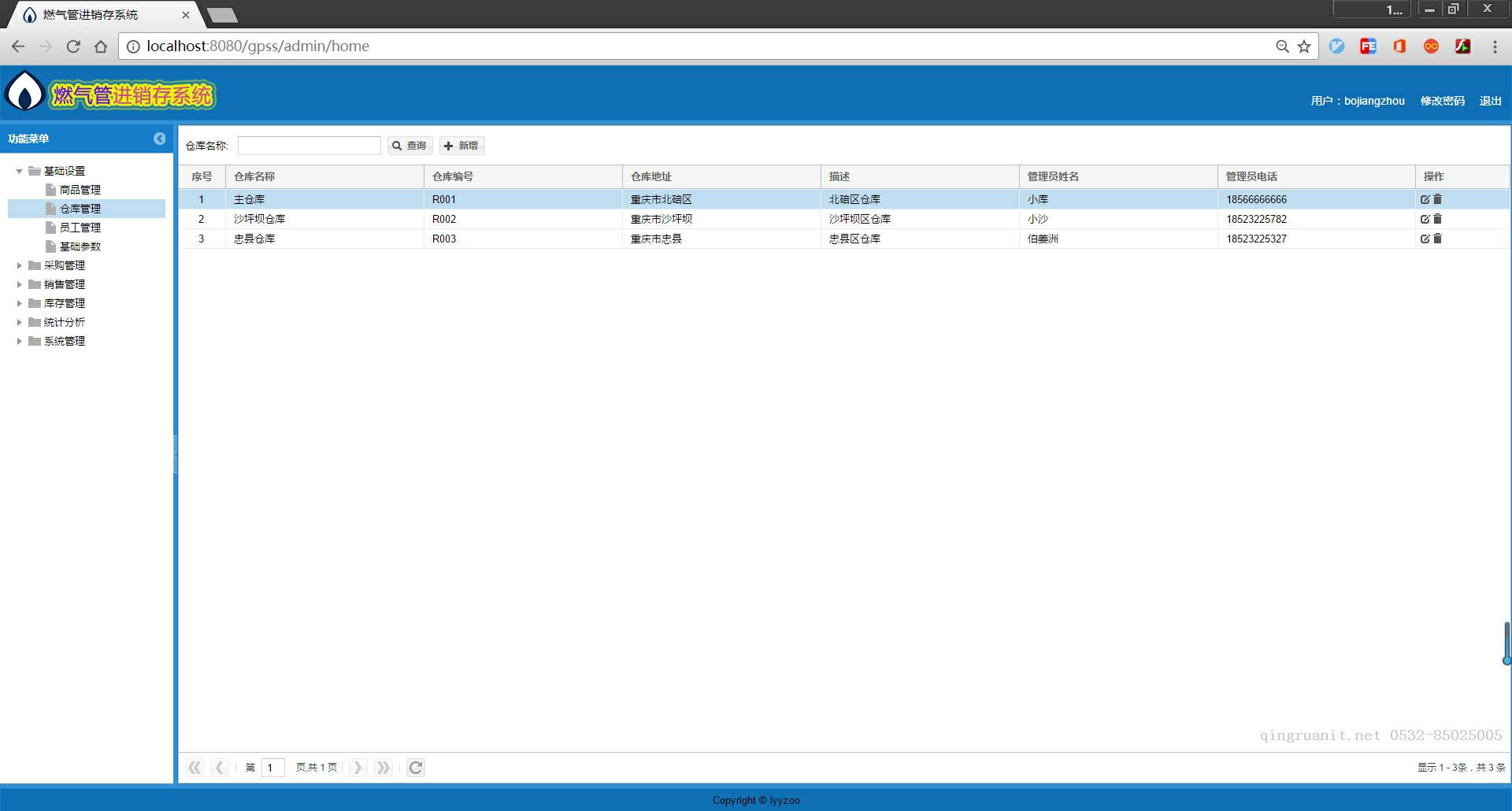Screen dimensions: 1512x811
Task: Focus the 仓库名称 search input field
Action: tap(309, 146)
